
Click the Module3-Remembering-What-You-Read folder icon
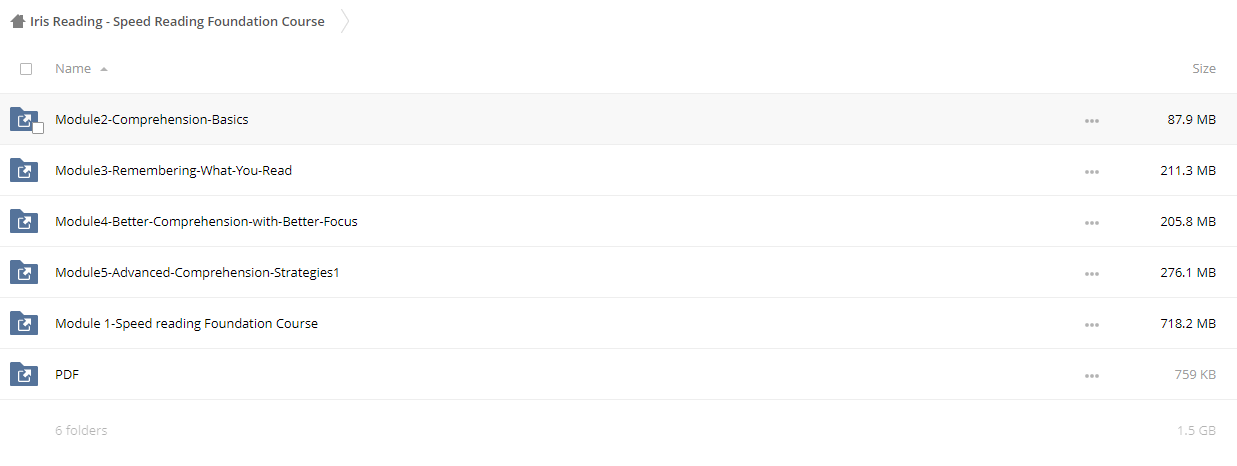(x=23, y=170)
